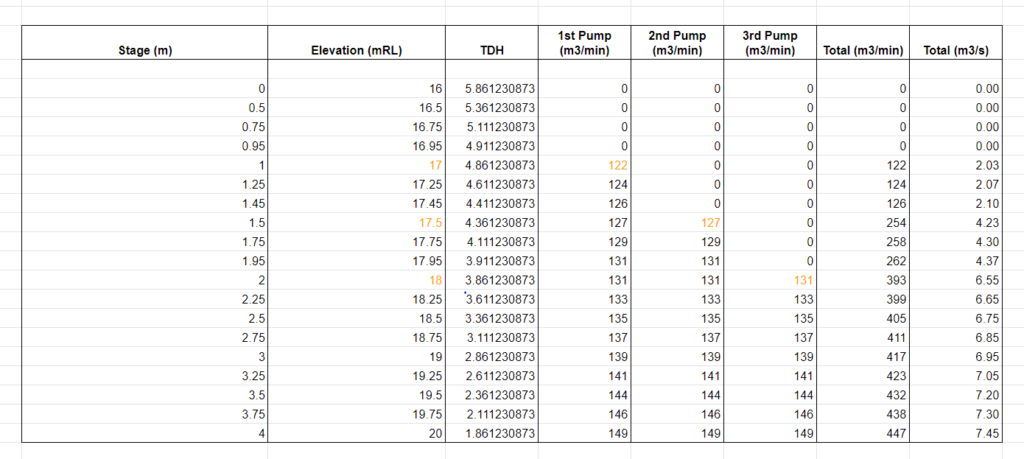Click the total cell showing 254
This screenshot has height=459, width=1024.
[x=863, y=223]
